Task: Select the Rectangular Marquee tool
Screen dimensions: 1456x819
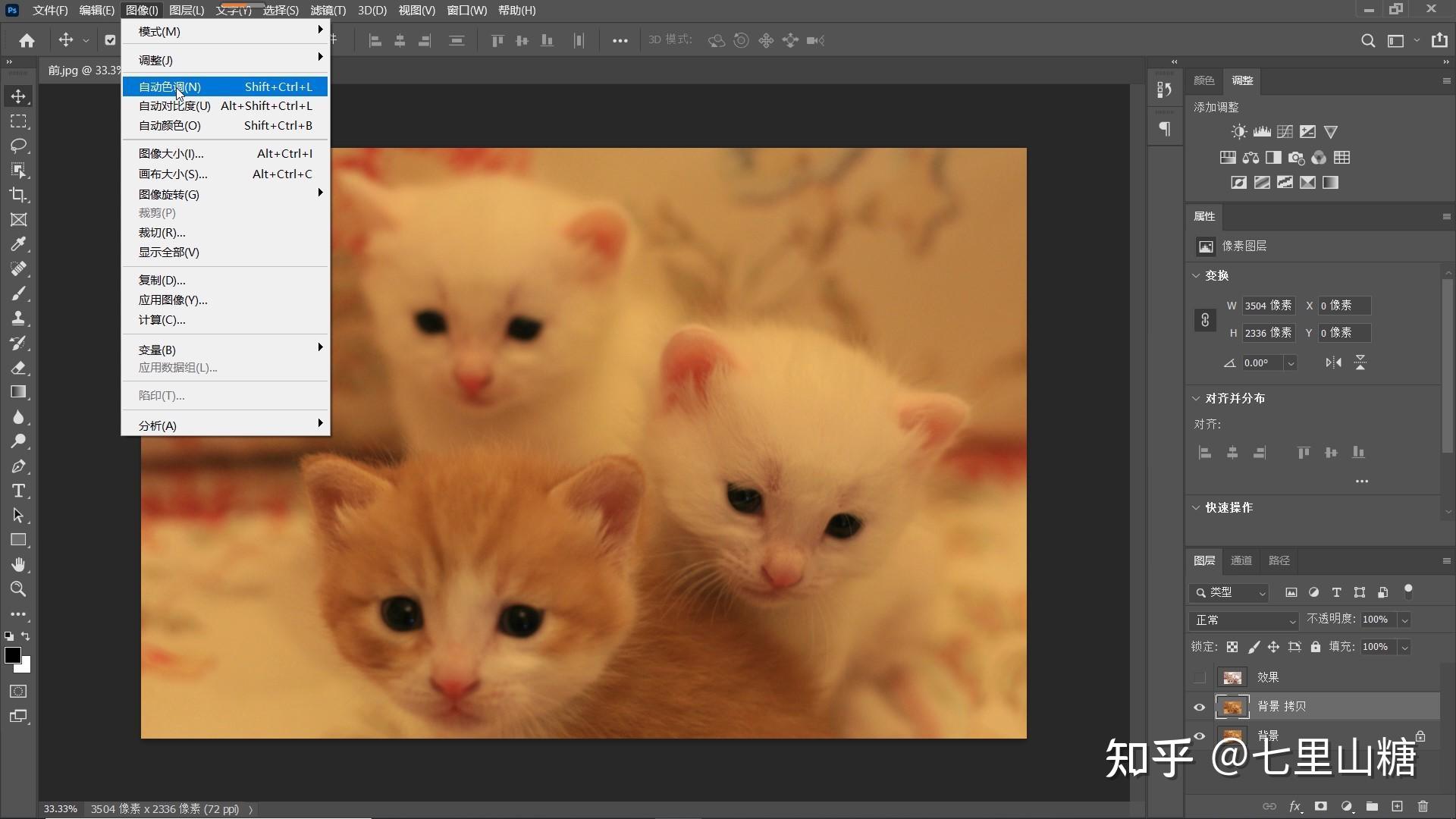Action: click(x=18, y=121)
